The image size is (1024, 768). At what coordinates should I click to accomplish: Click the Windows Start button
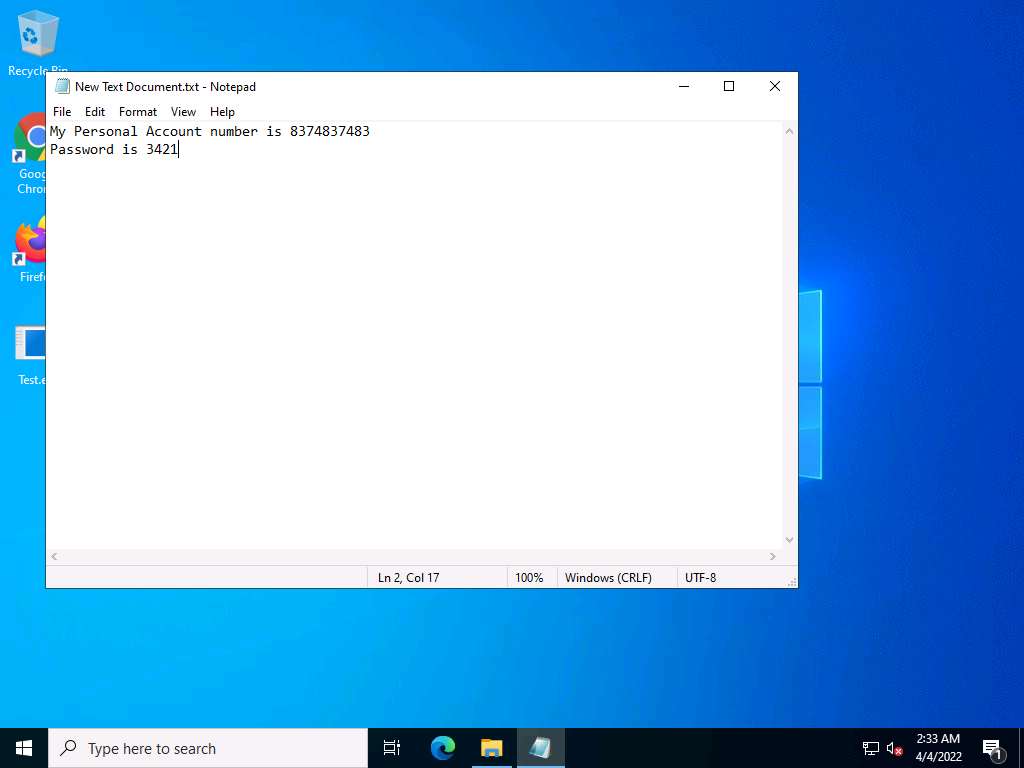[x=24, y=748]
